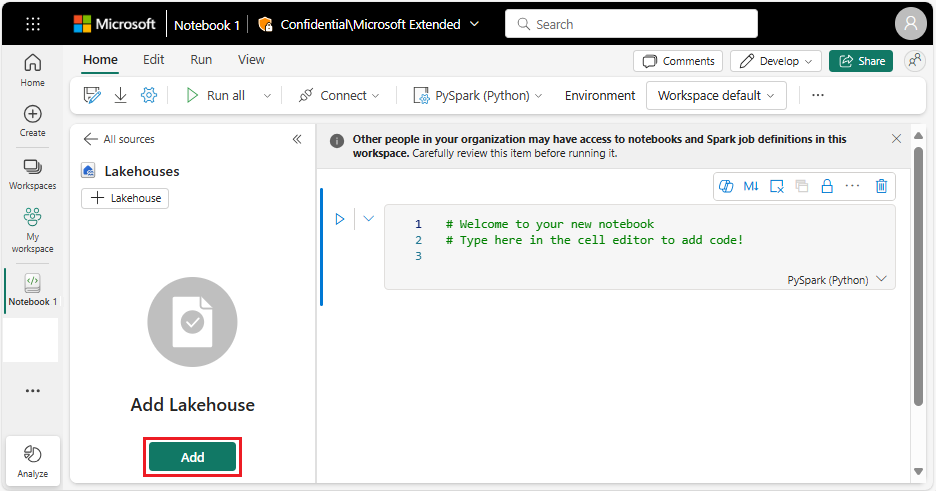
Task: Open the user profile avatar
Action: [x=910, y=24]
